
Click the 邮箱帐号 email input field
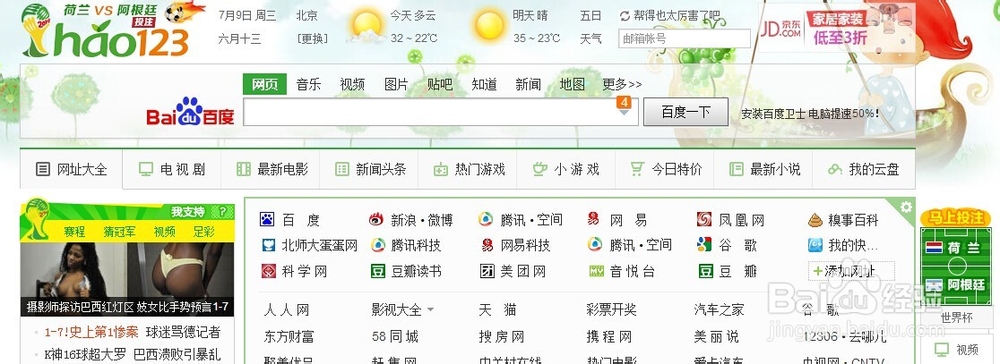coord(684,38)
